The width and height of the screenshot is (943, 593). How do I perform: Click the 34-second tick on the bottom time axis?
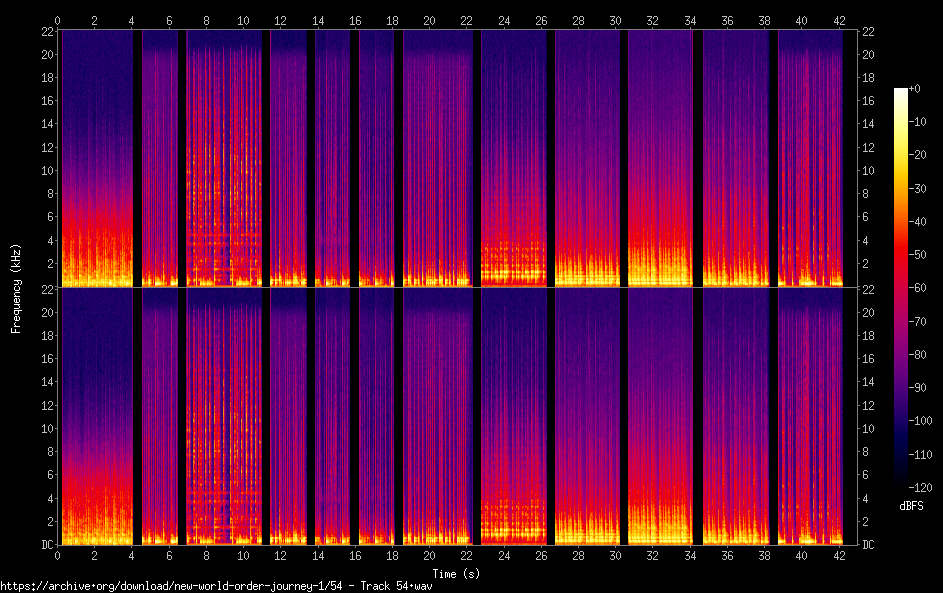pyautogui.click(x=689, y=555)
